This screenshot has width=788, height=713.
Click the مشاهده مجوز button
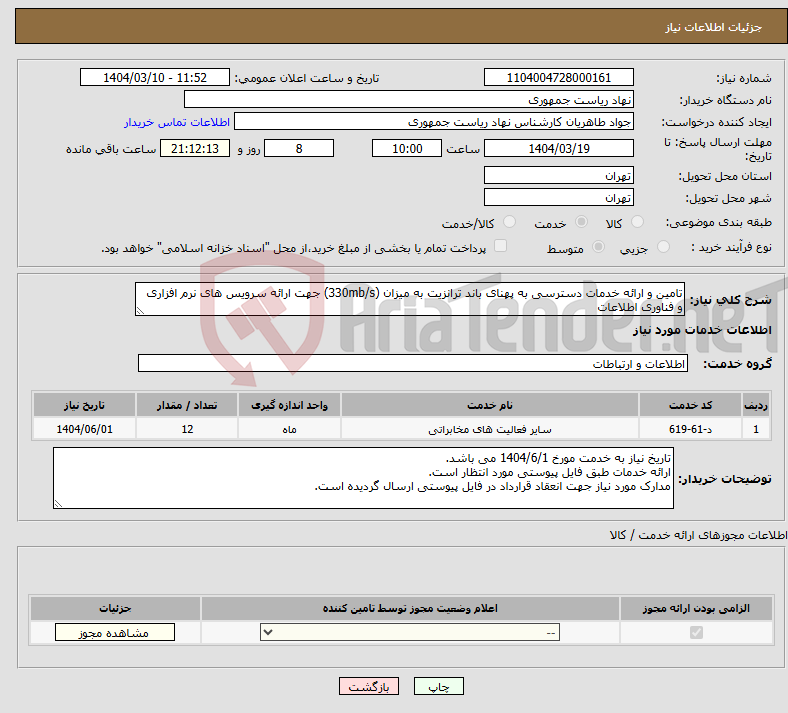tap(115, 632)
